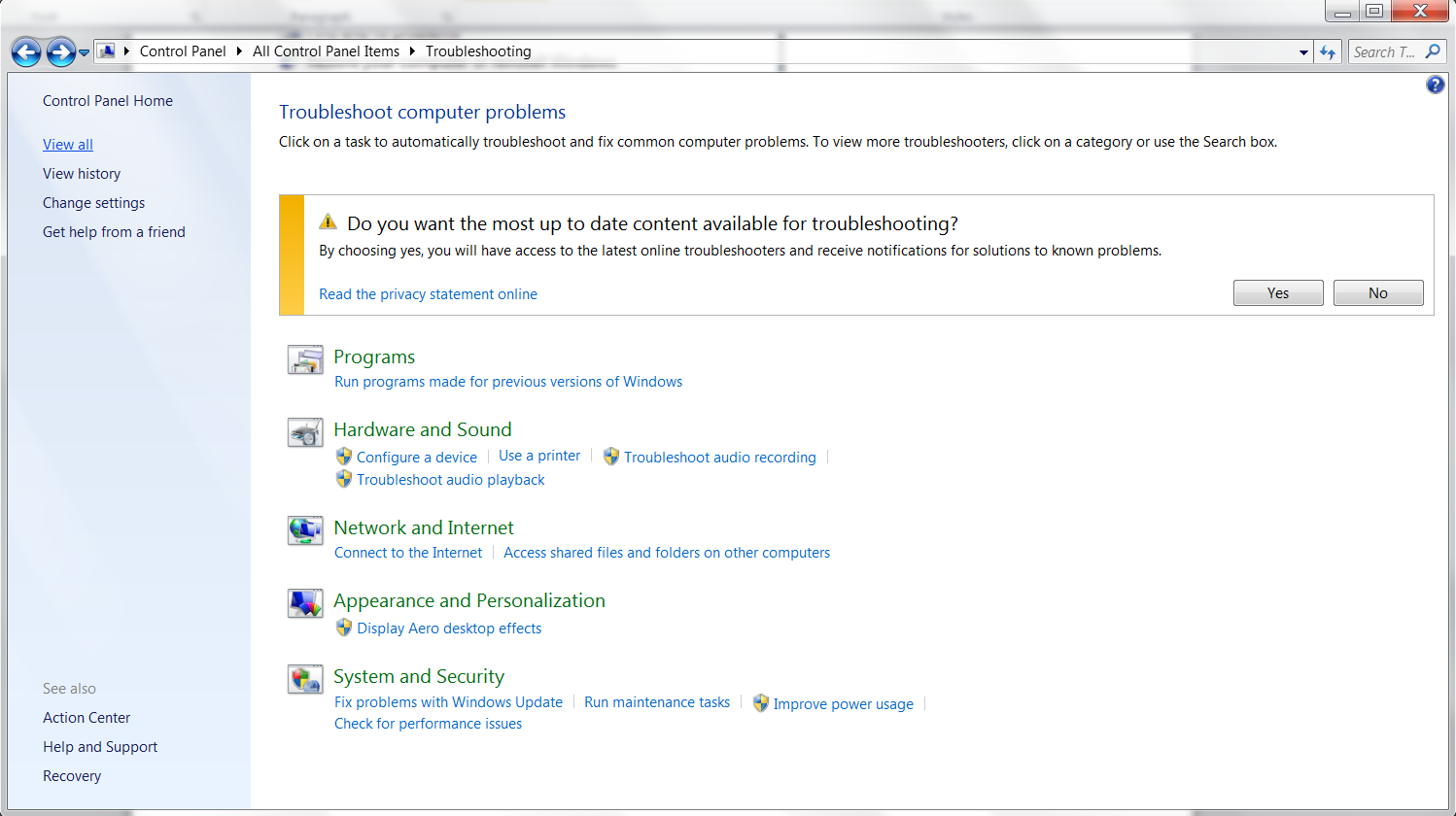The width and height of the screenshot is (1456, 816).
Task: Click shield icon beside Configure a device
Action: (x=344, y=456)
